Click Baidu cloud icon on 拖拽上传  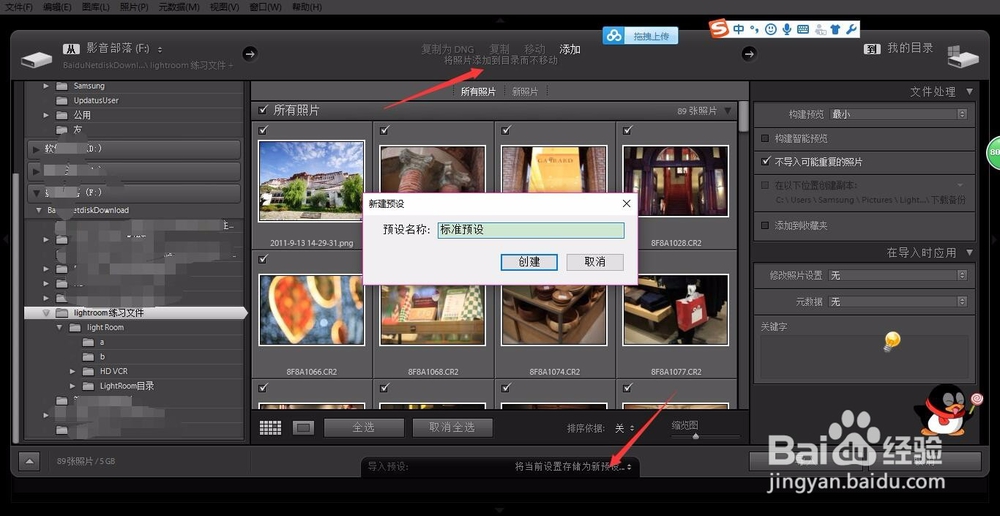pos(614,36)
